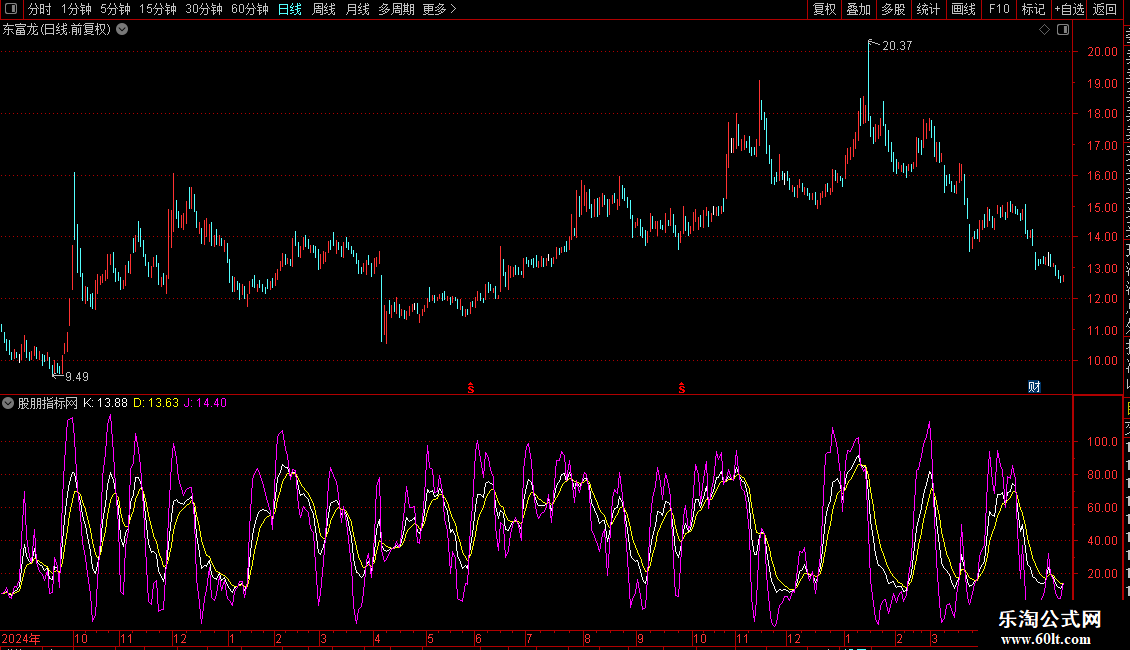Click the 复权 adjustment button

824,9
